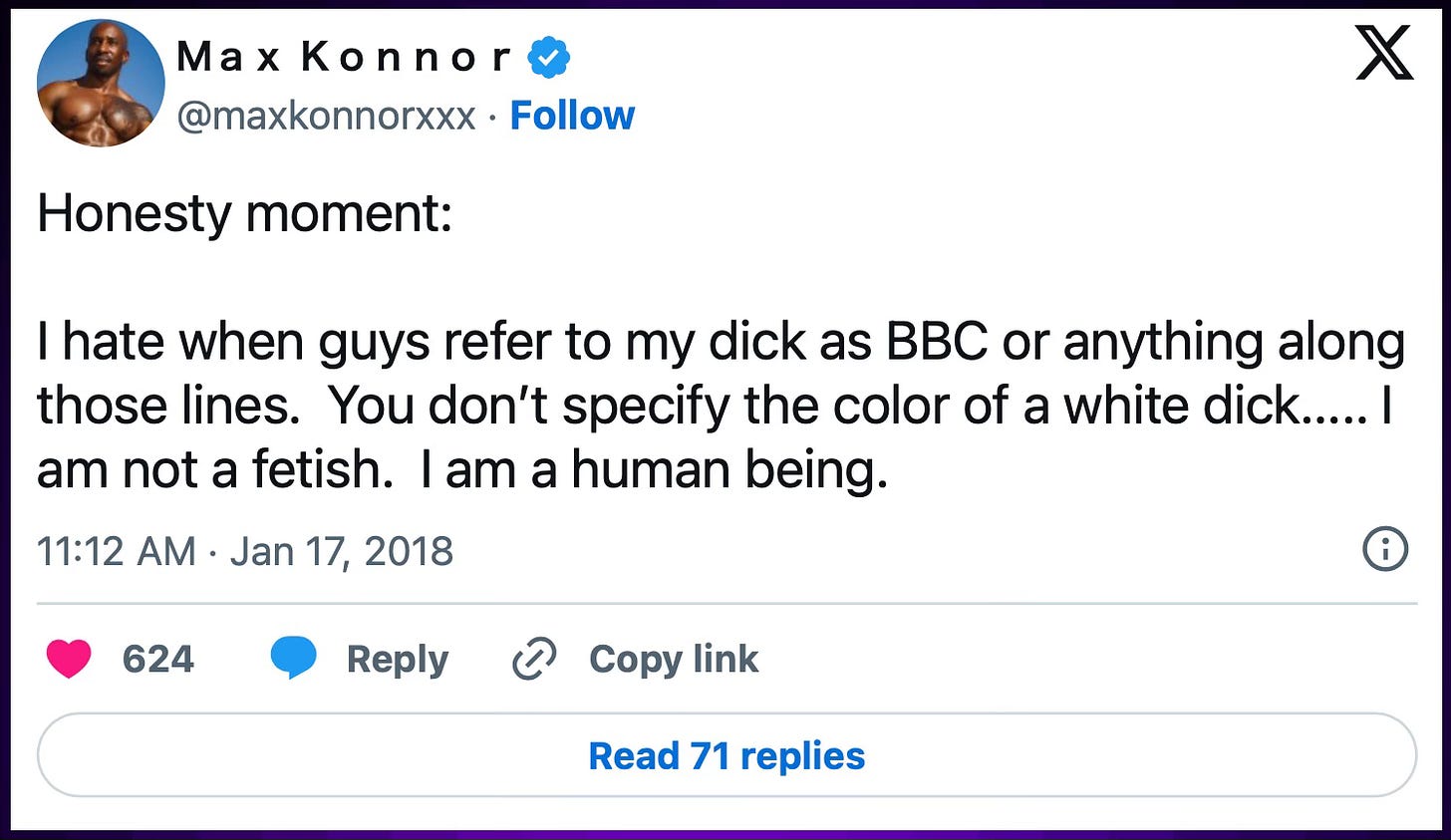Click the pink heart like icon

[69, 660]
